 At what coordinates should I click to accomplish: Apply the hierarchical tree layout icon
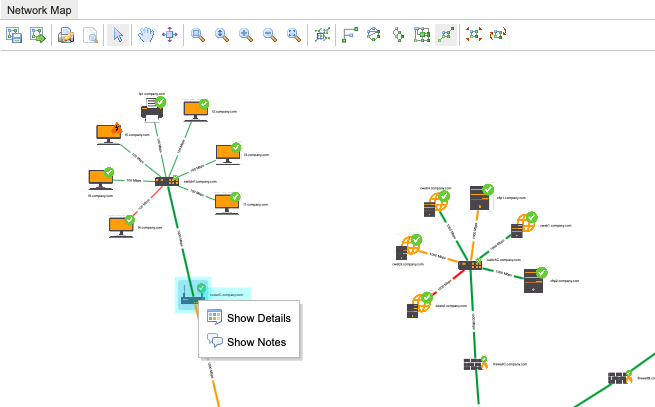coord(398,35)
